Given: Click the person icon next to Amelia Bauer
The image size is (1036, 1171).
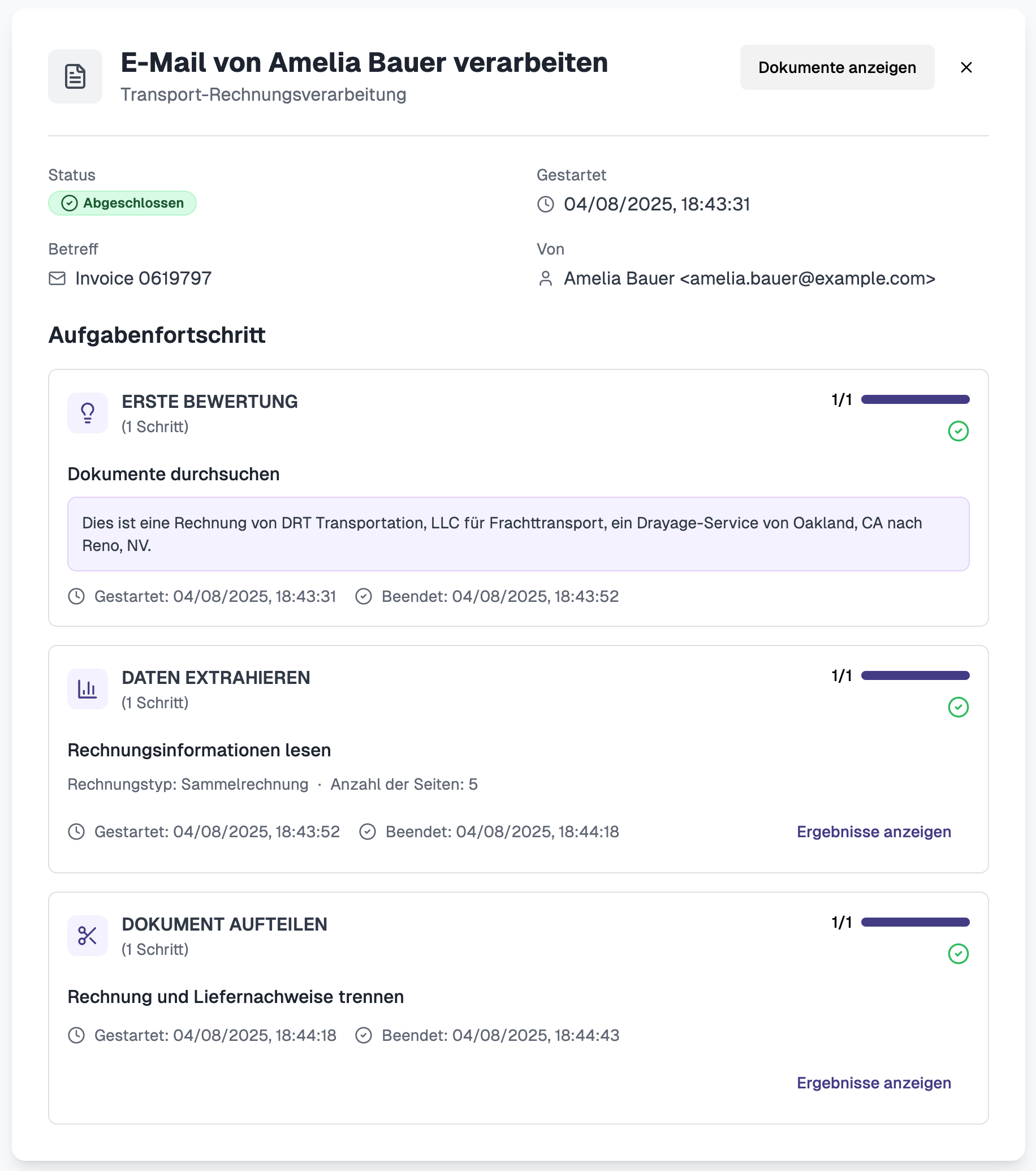Looking at the screenshot, I should pyautogui.click(x=546, y=278).
